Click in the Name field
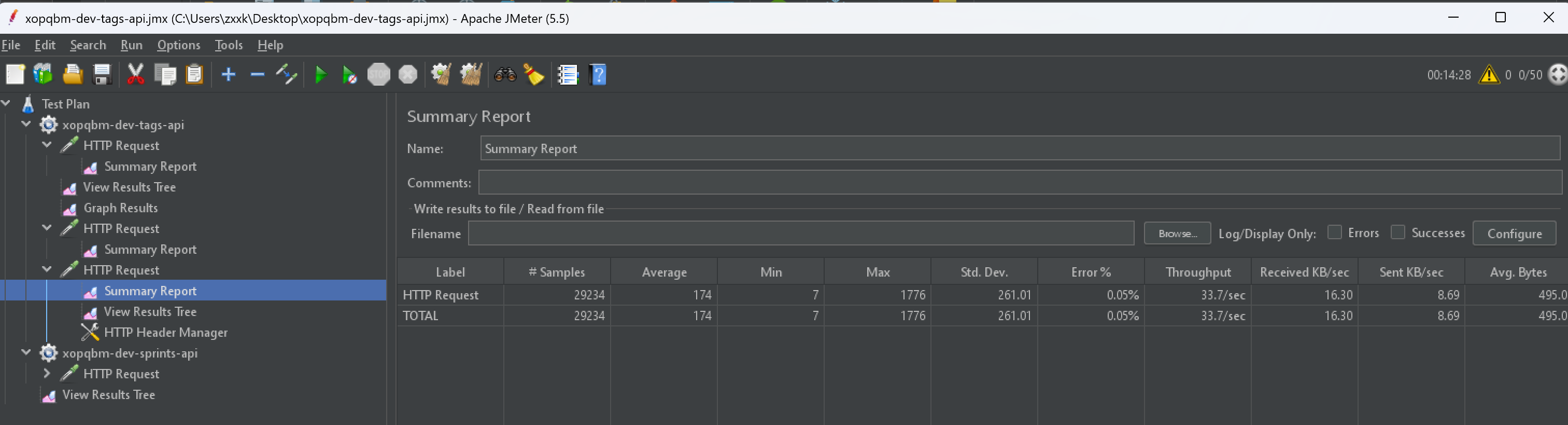Screen dimensions: 1568x425 point(1020,149)
